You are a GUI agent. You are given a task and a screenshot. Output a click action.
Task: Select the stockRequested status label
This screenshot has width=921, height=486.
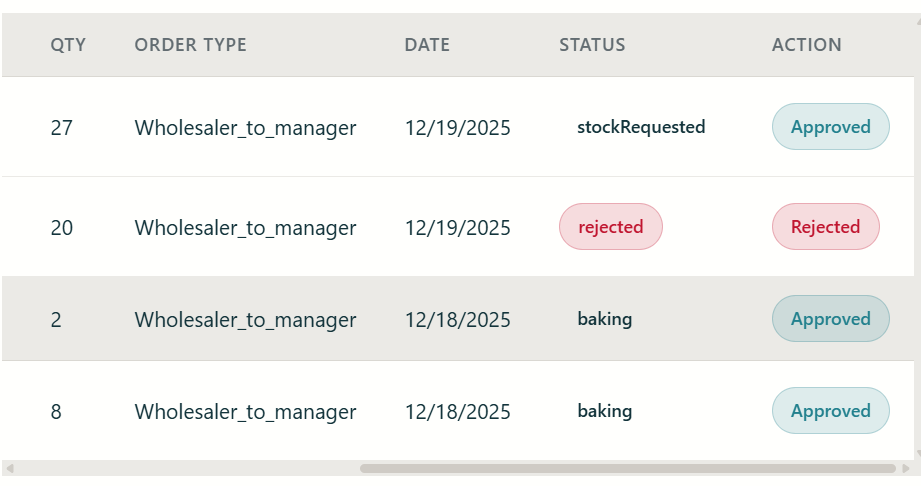point(641,127)
